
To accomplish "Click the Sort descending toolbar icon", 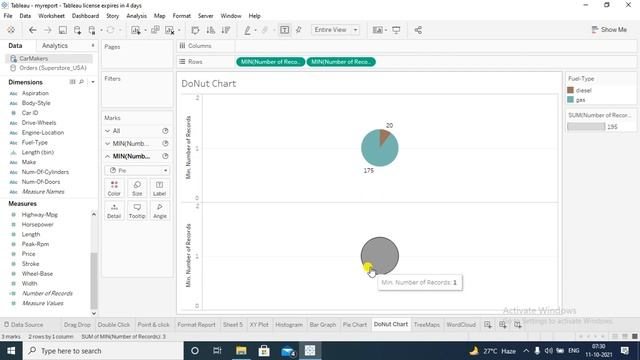I will (226, 30).
